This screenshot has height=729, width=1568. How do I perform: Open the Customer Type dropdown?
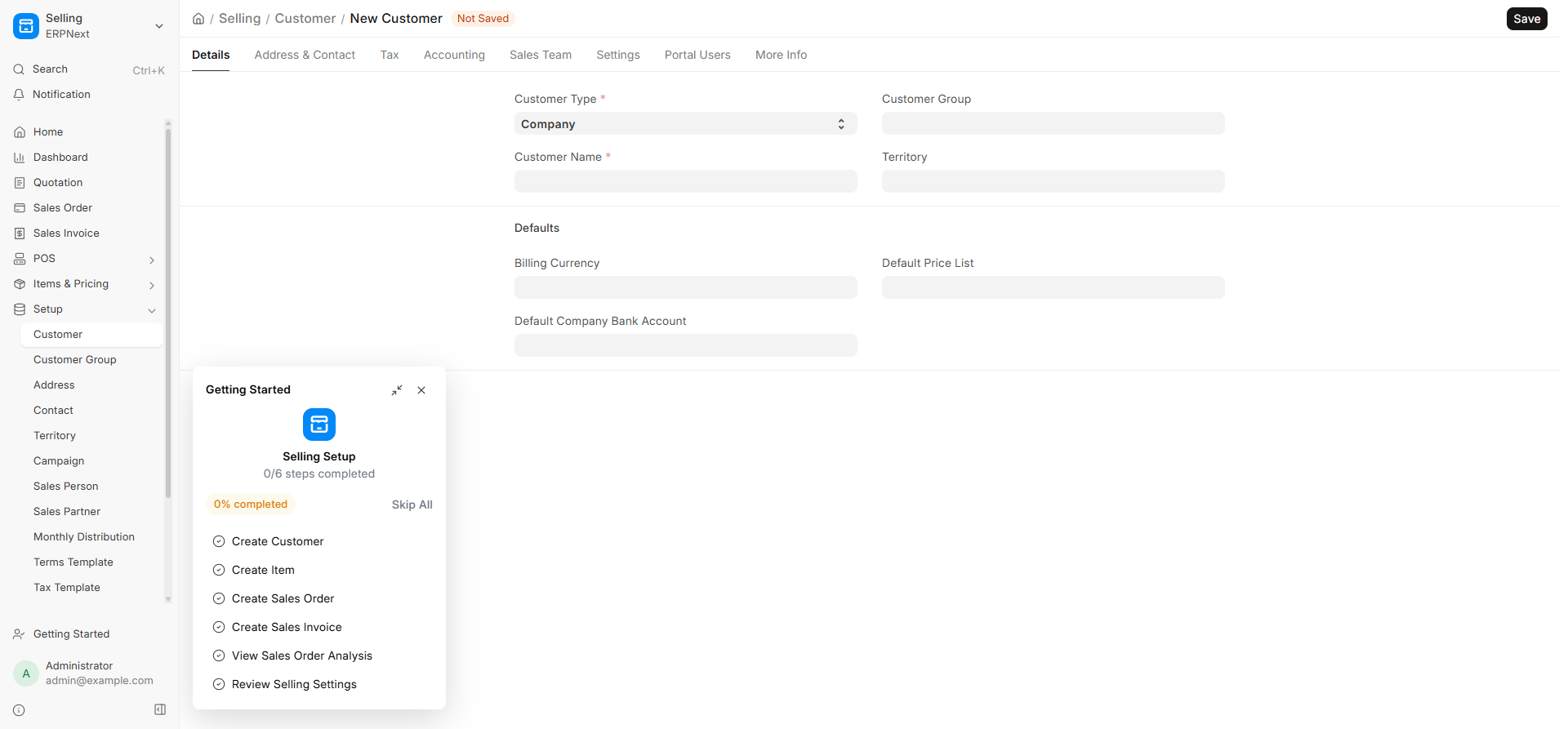tap(686, 123)
